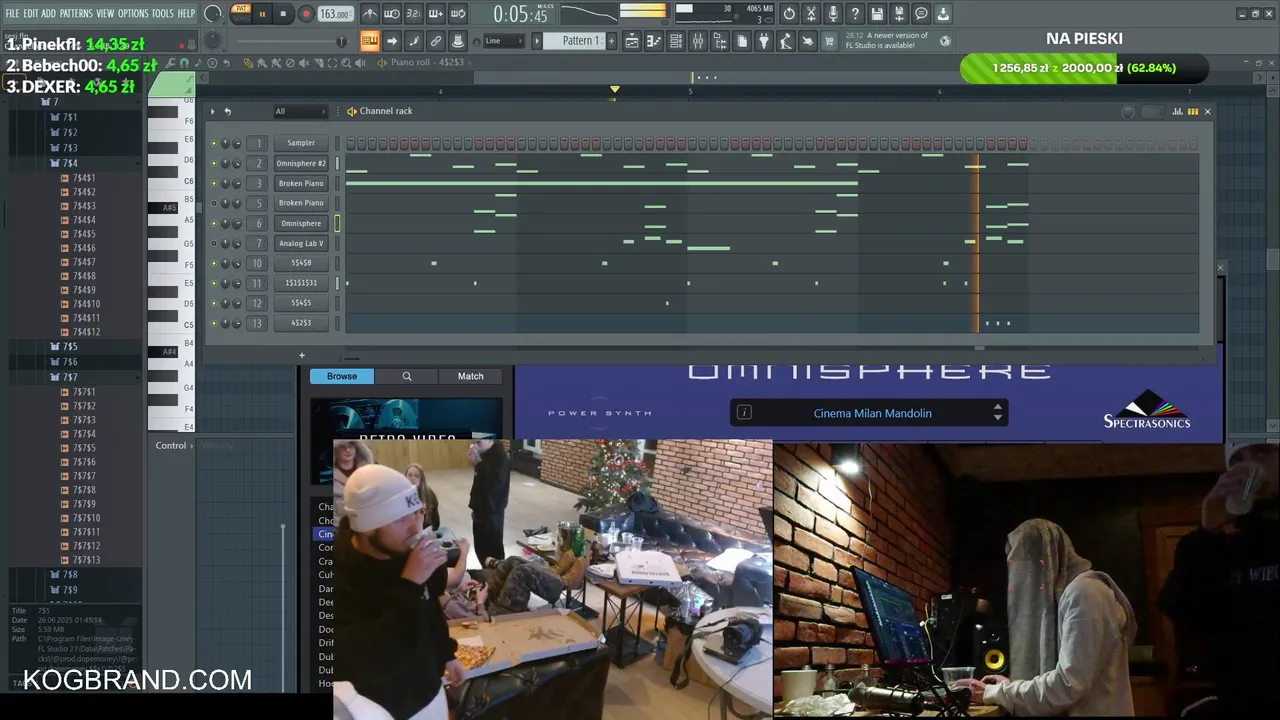The image size is (1280, 720).
Task: Switch to PAT pattern mode
Action: pos(241,9)
